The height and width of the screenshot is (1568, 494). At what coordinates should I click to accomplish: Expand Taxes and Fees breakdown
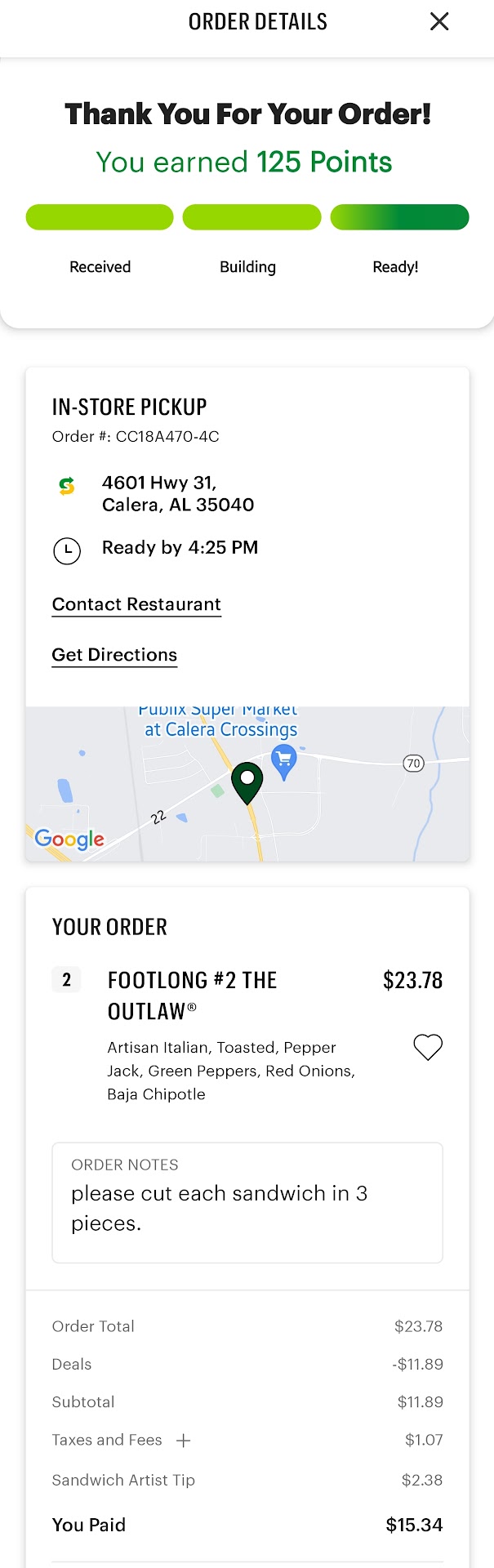184,1441
